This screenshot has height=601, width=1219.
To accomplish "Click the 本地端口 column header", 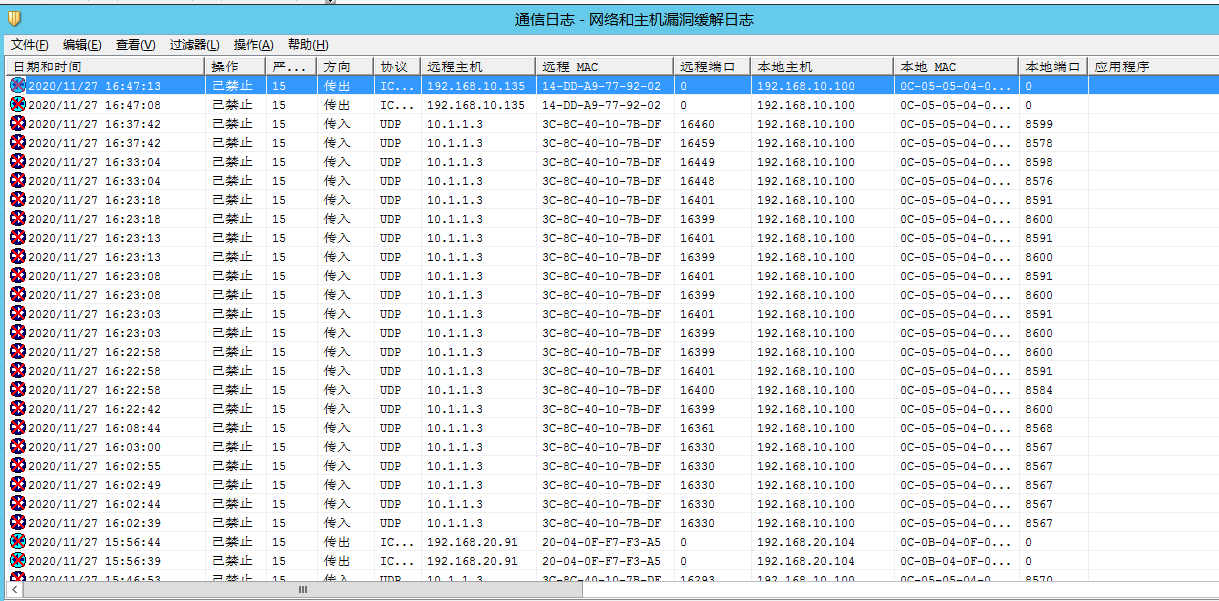I will [1053, 67].
